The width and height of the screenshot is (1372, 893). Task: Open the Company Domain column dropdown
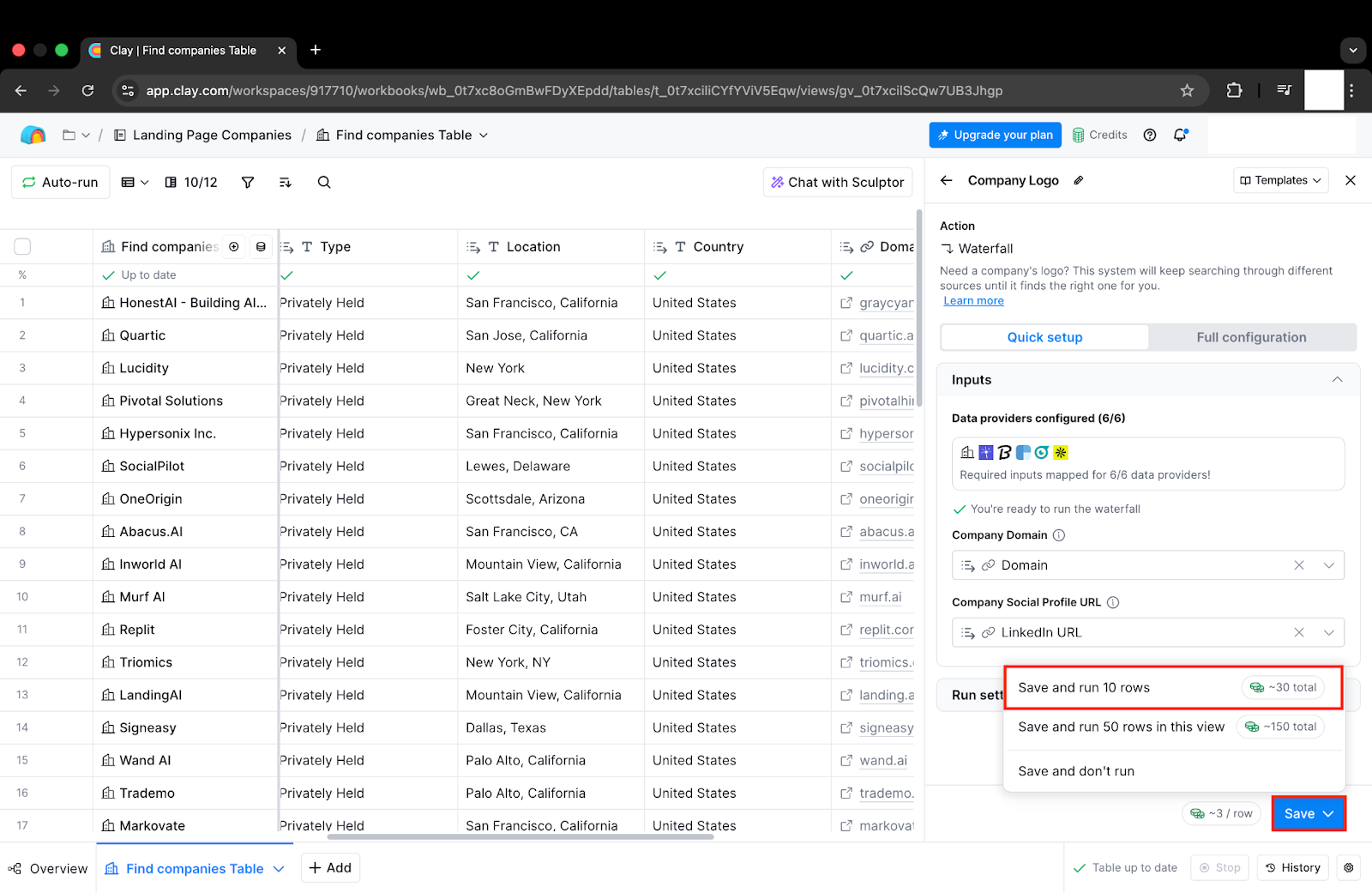[x=1328, y=565]
